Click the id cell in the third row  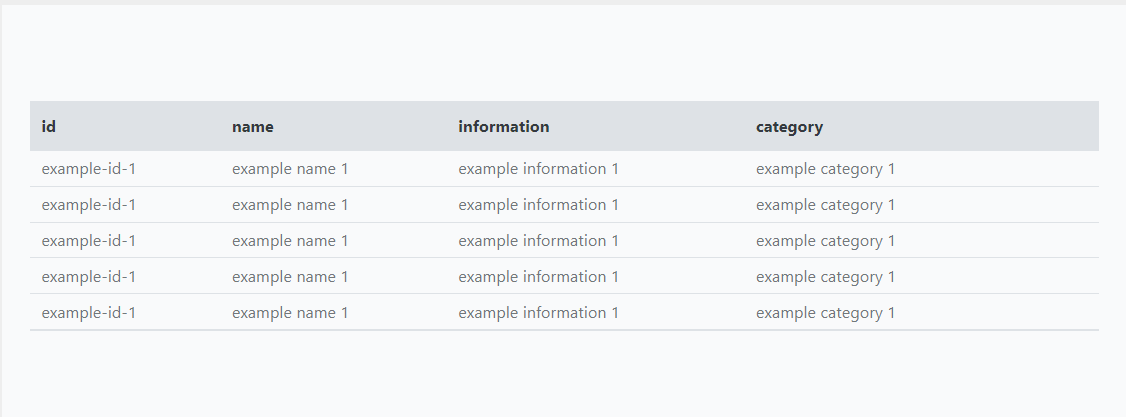click(x=89, y=241)
